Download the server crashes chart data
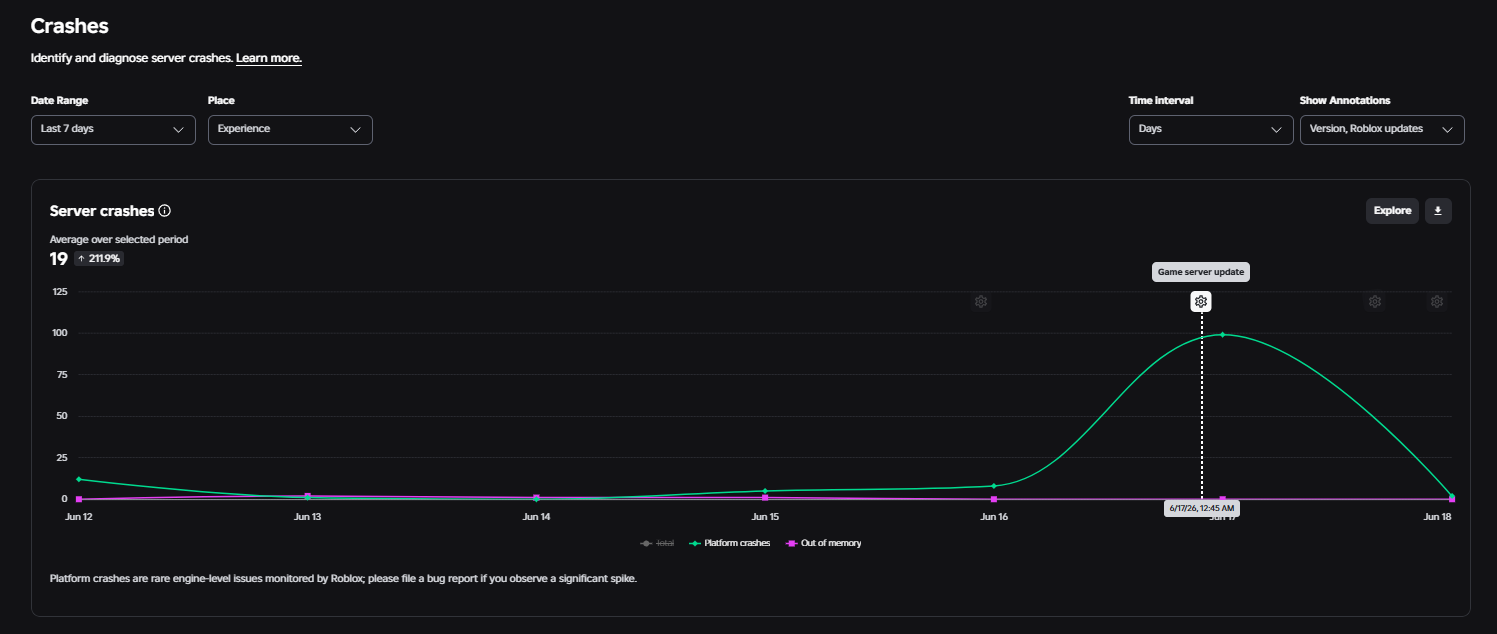 pyautogui.click(x=1438, y=211)
